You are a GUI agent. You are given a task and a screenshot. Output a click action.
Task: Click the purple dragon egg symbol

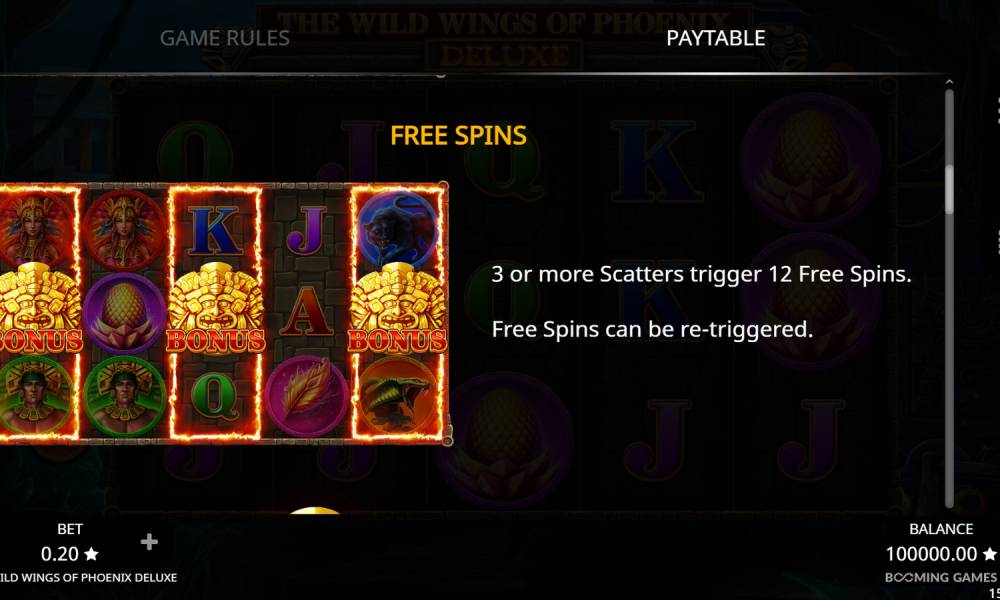tap(124, 312)
